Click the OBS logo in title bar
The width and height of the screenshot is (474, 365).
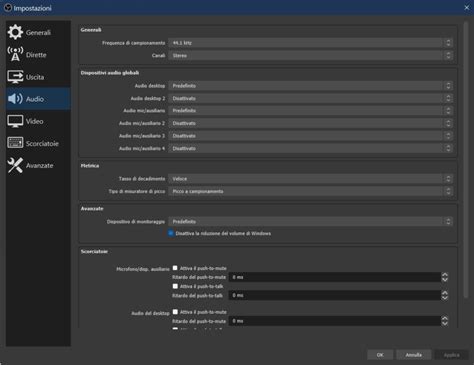[8, 7]
